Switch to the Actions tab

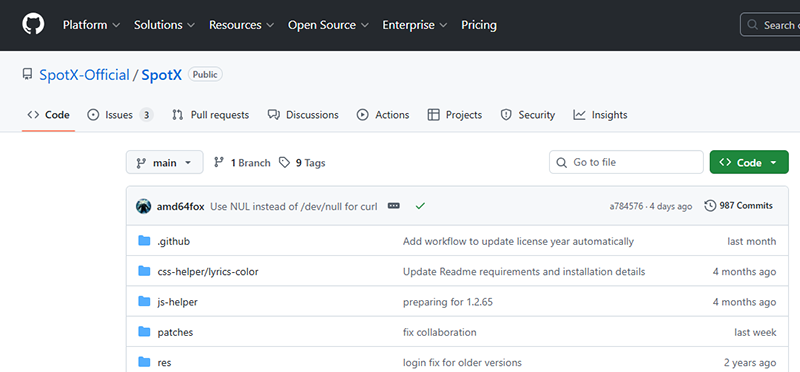point(383,115)
